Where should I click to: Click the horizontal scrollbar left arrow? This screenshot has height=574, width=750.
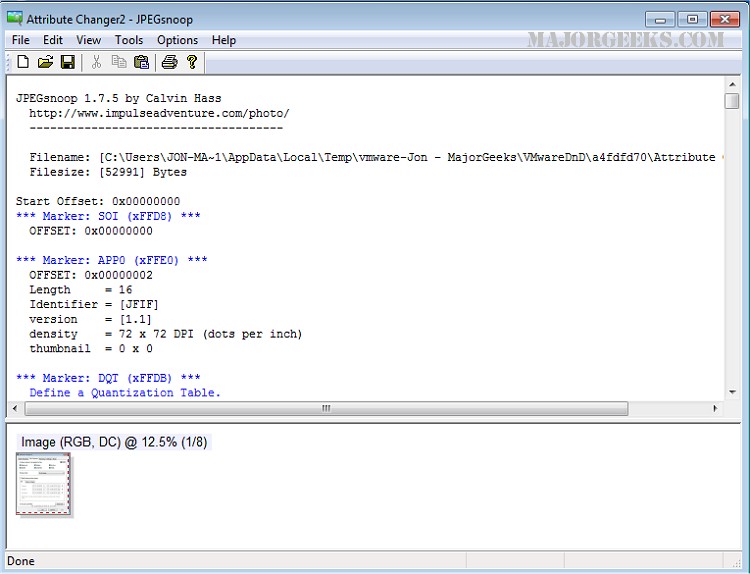(15, 408)
